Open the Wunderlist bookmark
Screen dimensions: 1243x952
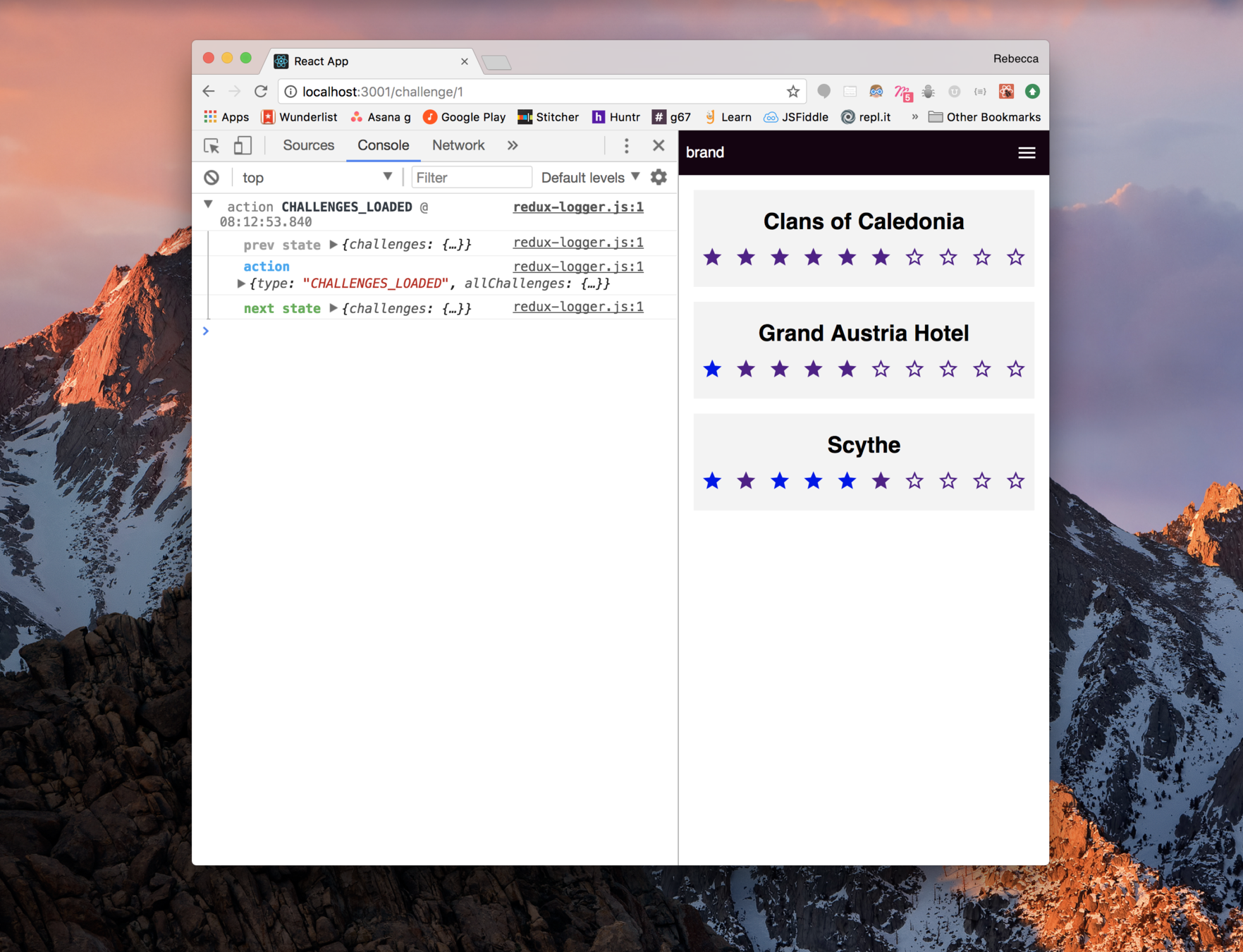click(300, 117)
